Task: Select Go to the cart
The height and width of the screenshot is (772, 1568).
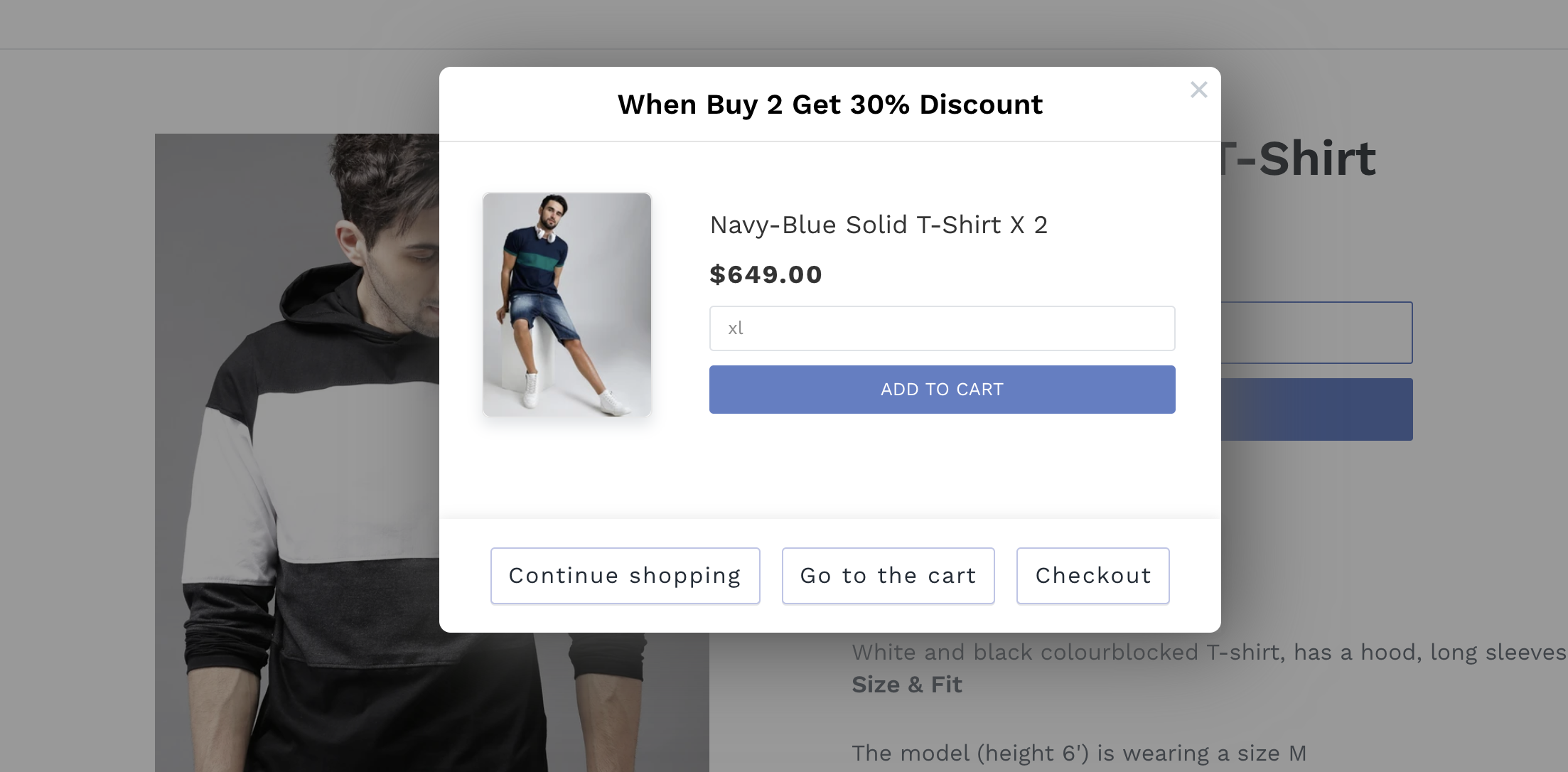Action: 888,576
